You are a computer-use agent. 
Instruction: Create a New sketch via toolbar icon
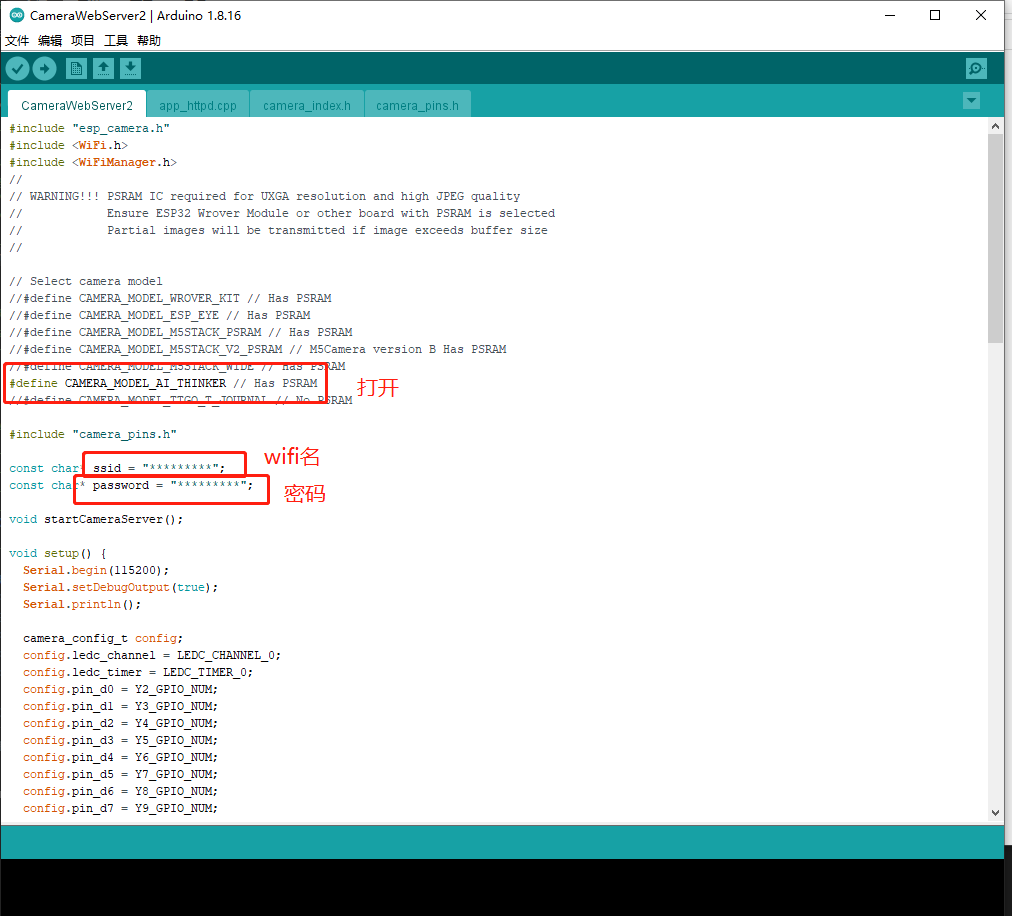click(76, 68)
